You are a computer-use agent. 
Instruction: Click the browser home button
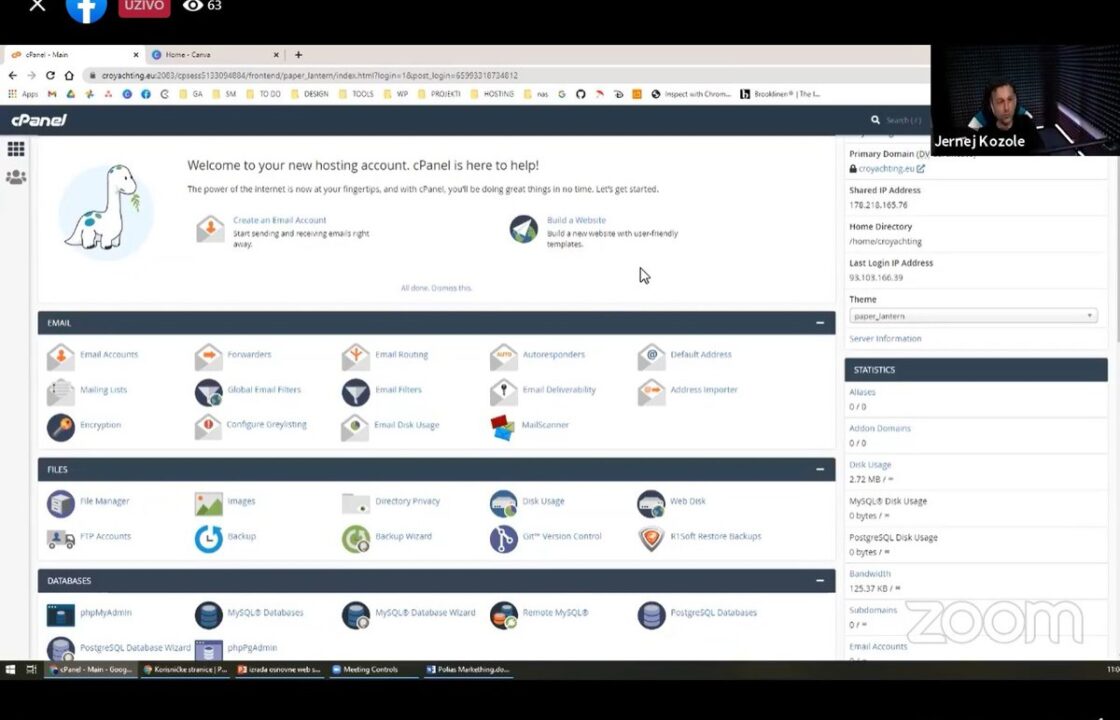(x=69, y=75)
